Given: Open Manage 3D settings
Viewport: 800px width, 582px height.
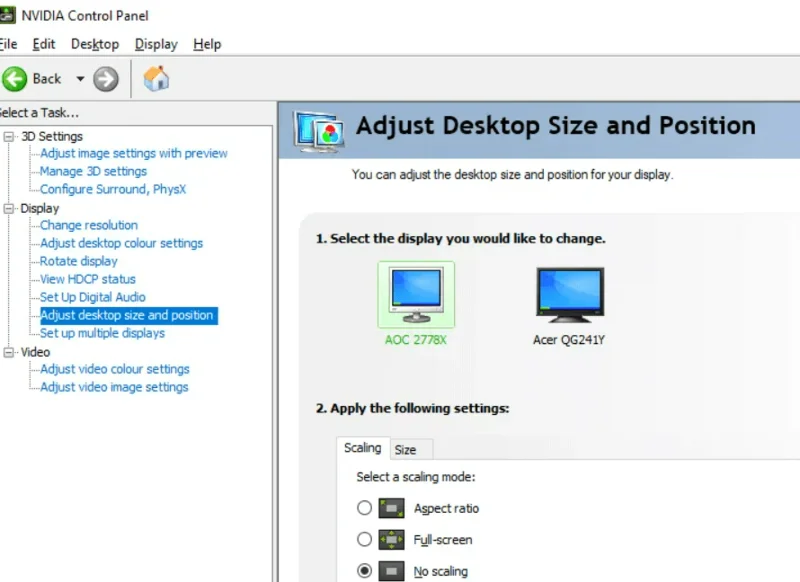Looking at the screenshot, I should pyautogui.click(x=93, y=171).
